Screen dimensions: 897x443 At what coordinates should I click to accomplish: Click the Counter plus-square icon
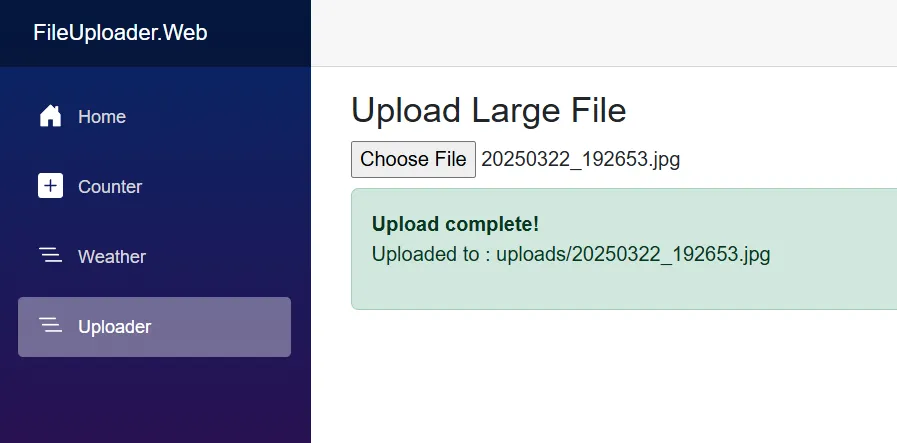[x=50, y=186]
